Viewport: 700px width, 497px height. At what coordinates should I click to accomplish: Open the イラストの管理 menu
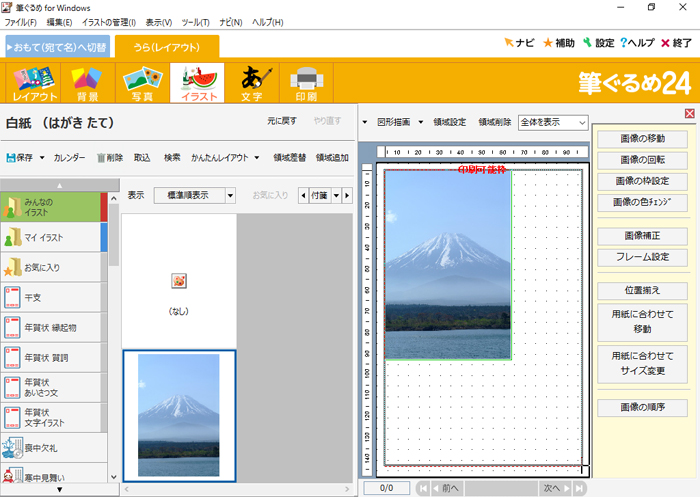[x=108, y=21]
